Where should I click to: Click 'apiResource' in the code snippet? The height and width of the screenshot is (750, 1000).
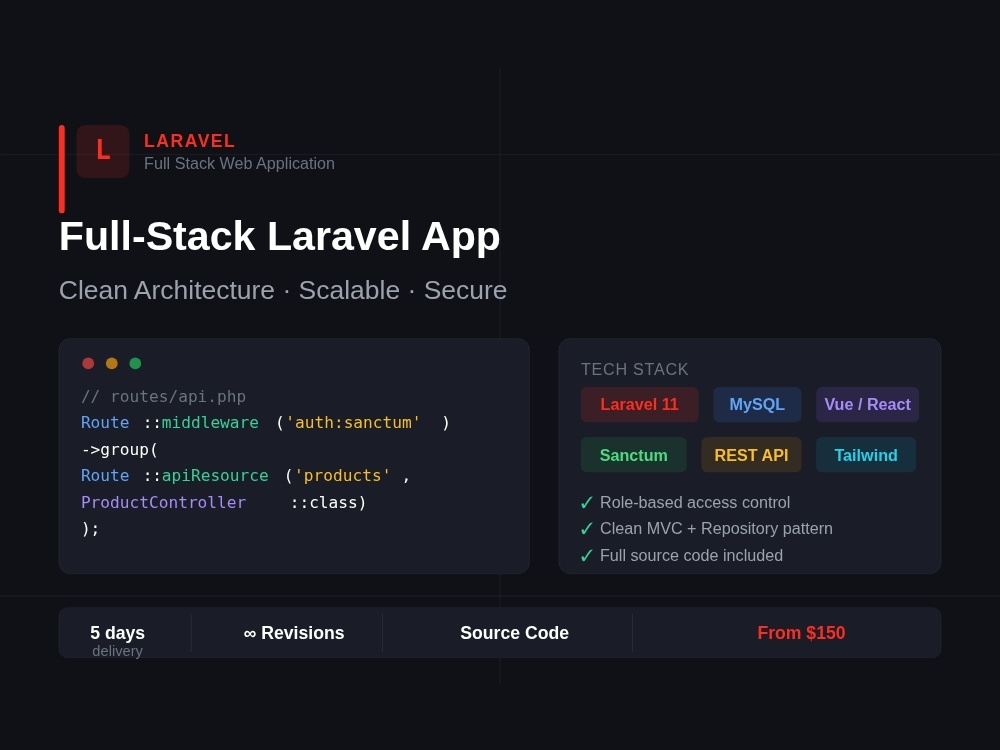215,476
